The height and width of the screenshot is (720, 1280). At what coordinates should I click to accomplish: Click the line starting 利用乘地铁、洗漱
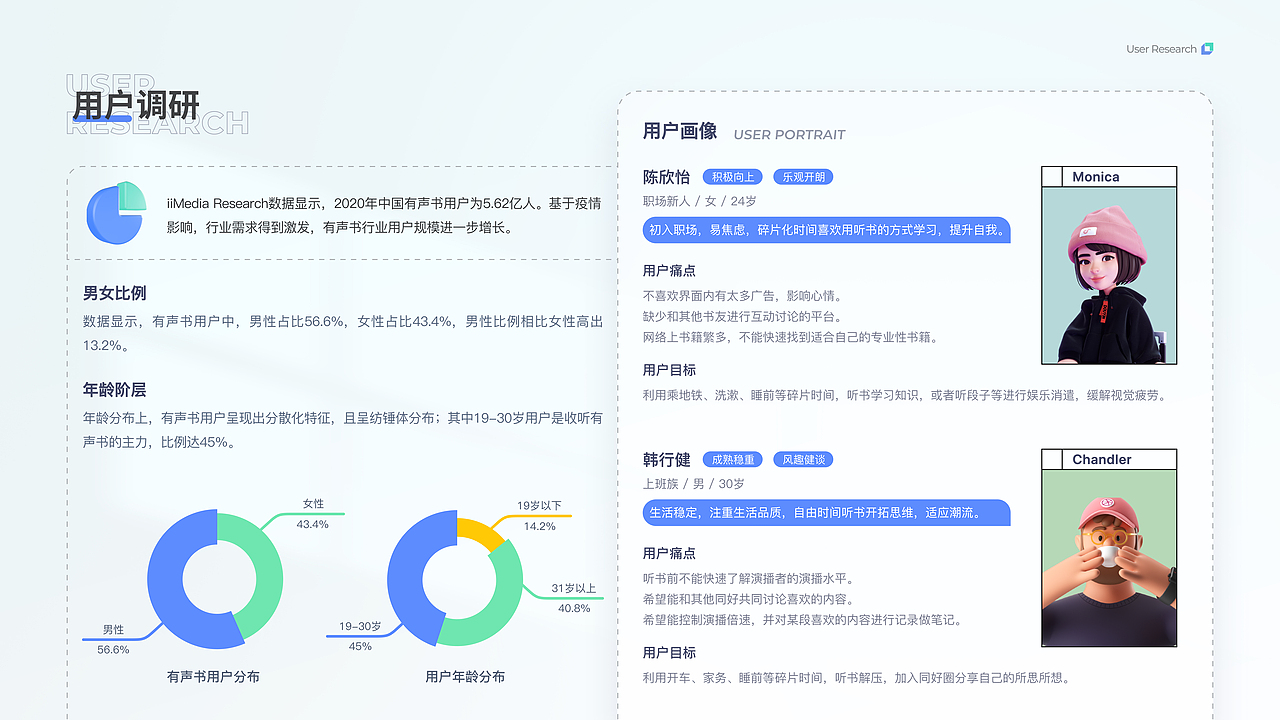(x=906, y=396)
